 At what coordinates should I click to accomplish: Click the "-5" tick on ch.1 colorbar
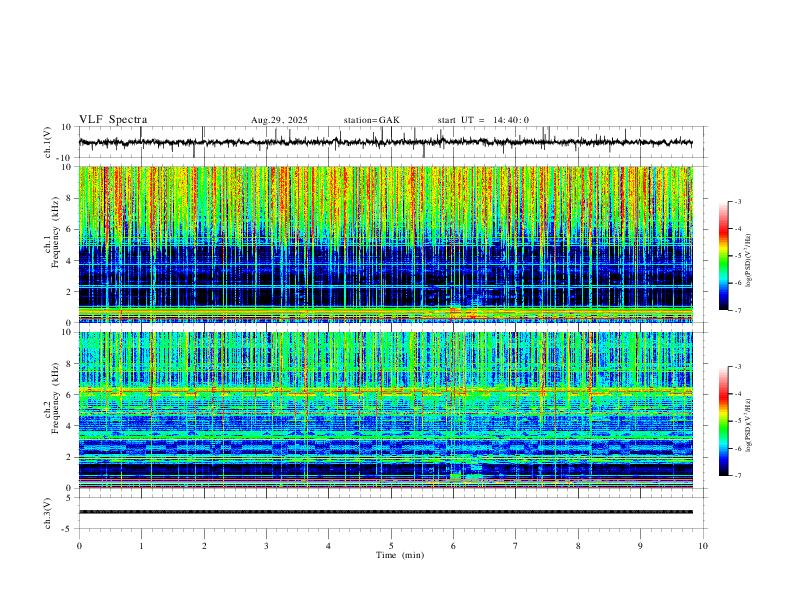click(737, 256)
